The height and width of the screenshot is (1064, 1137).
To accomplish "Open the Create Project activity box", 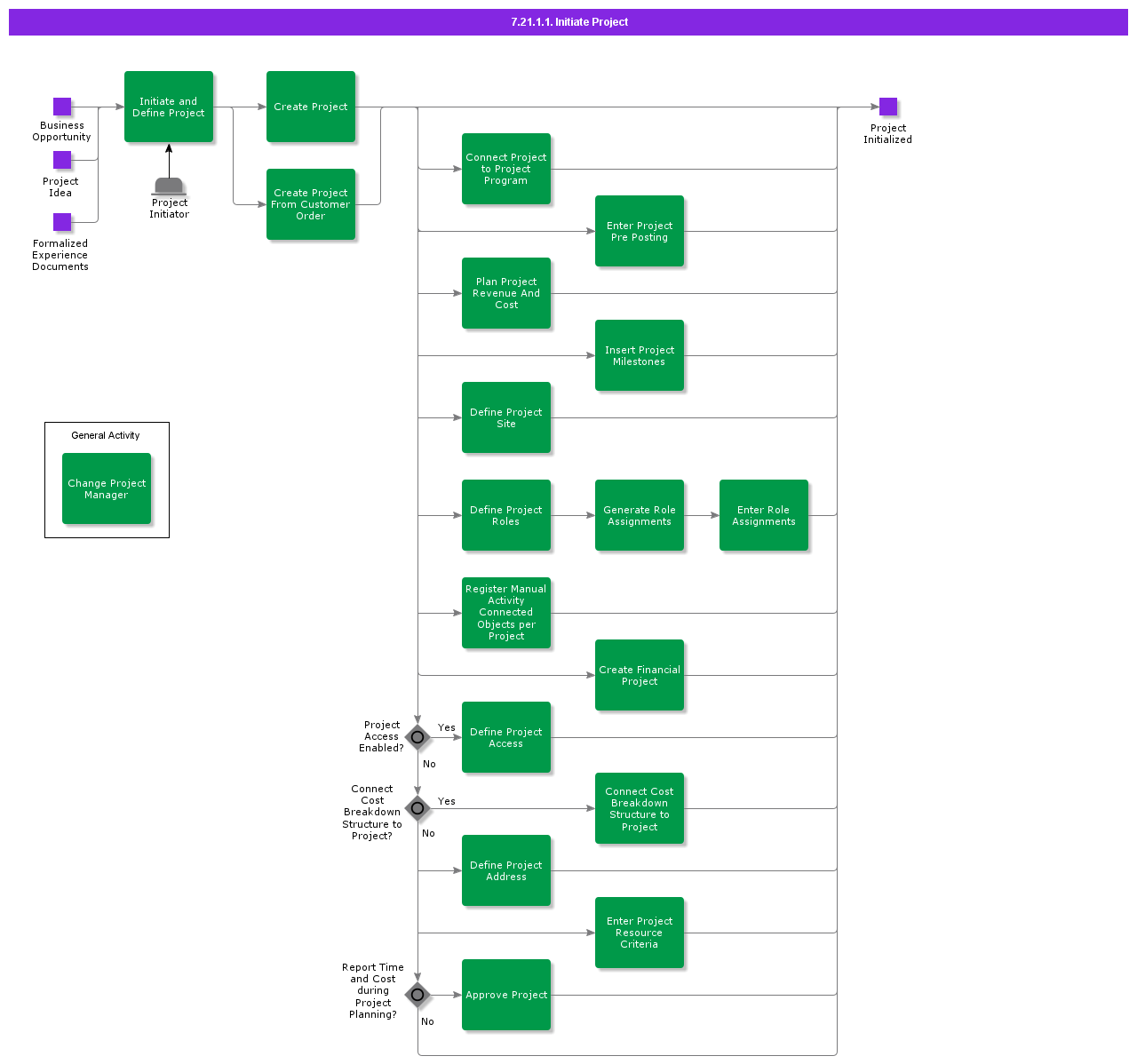I will click(311, 107).
